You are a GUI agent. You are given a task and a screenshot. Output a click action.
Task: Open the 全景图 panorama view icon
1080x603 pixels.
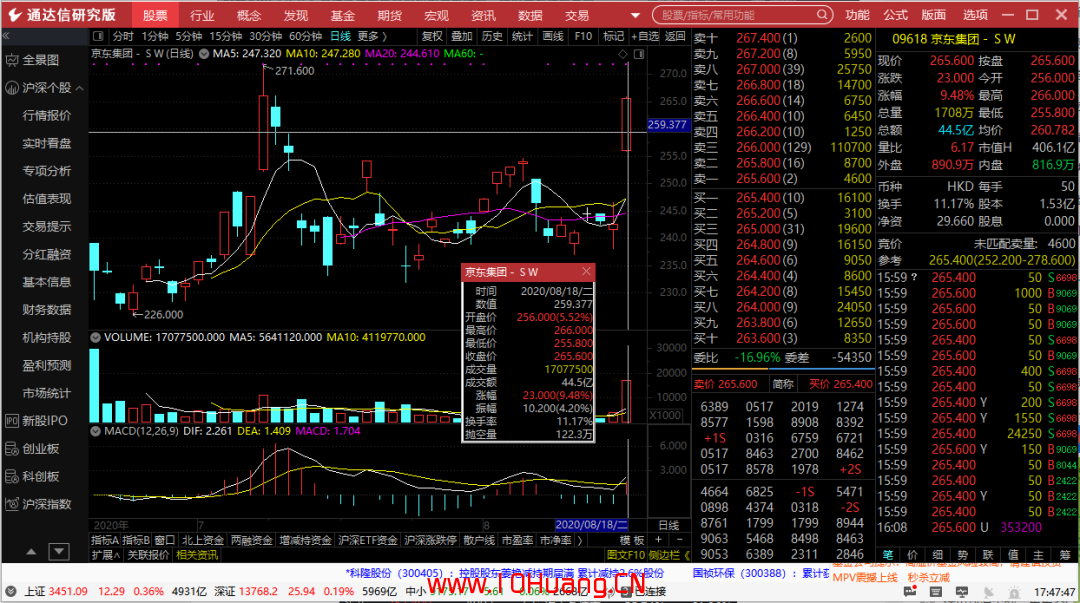pos(12,61)
